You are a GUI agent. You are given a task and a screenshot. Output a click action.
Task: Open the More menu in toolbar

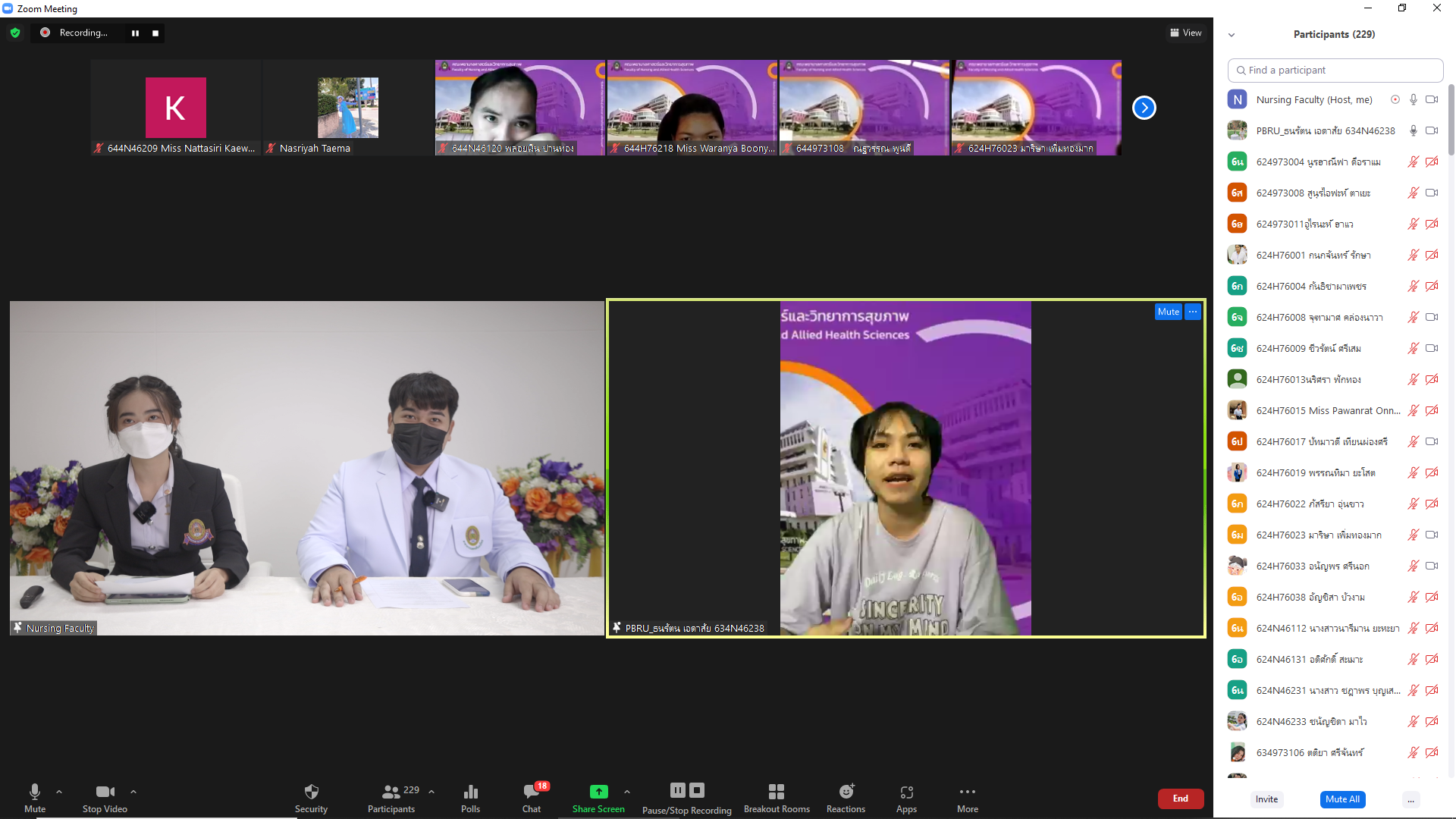coord(967,792)
